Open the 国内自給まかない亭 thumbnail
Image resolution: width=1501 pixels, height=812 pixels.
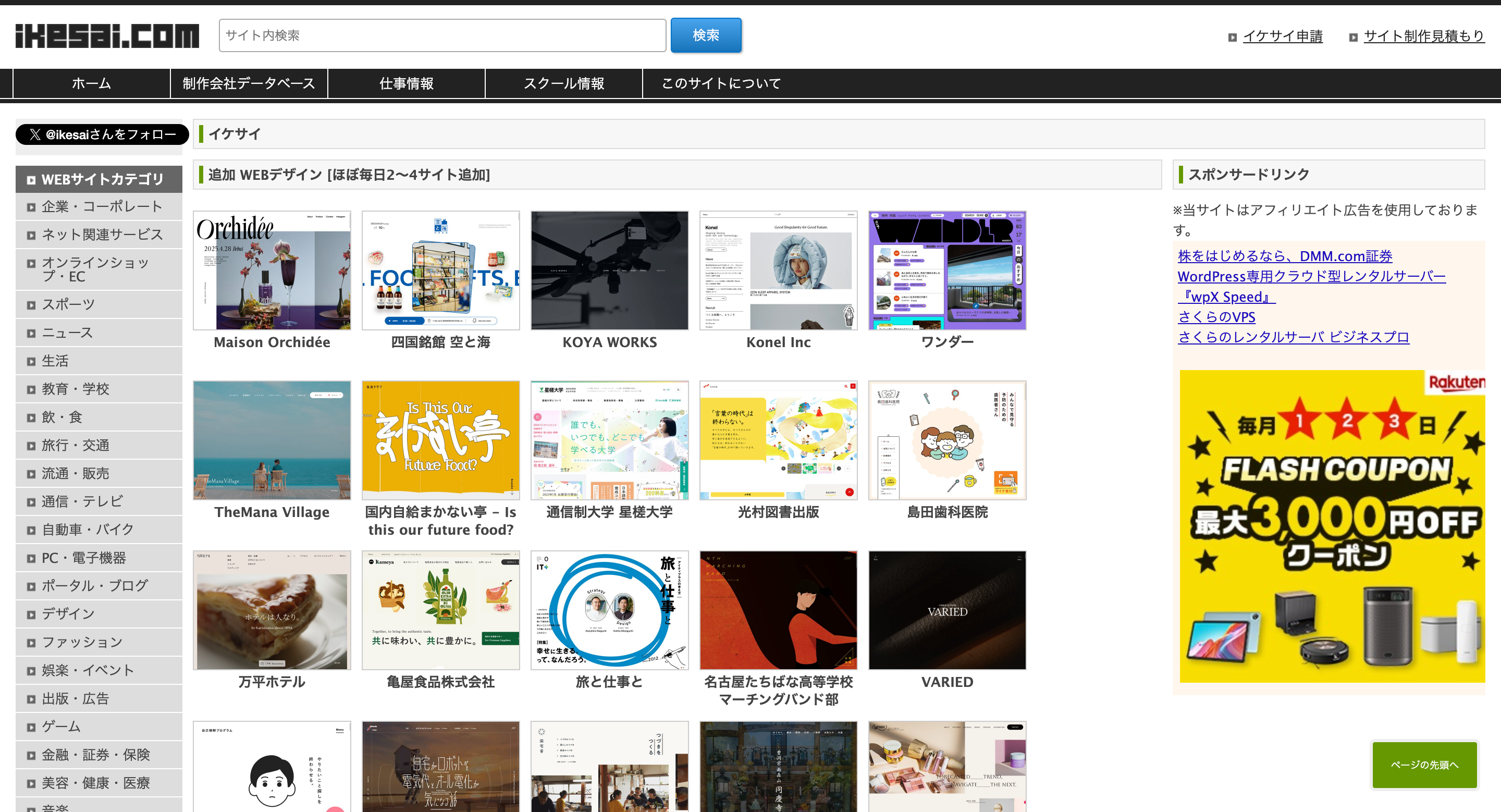441,440
